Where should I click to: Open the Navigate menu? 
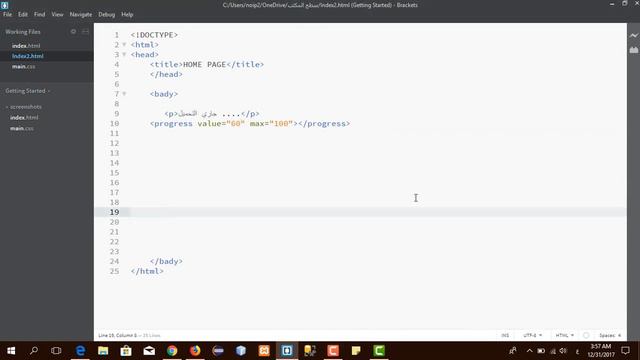[81, 14]
